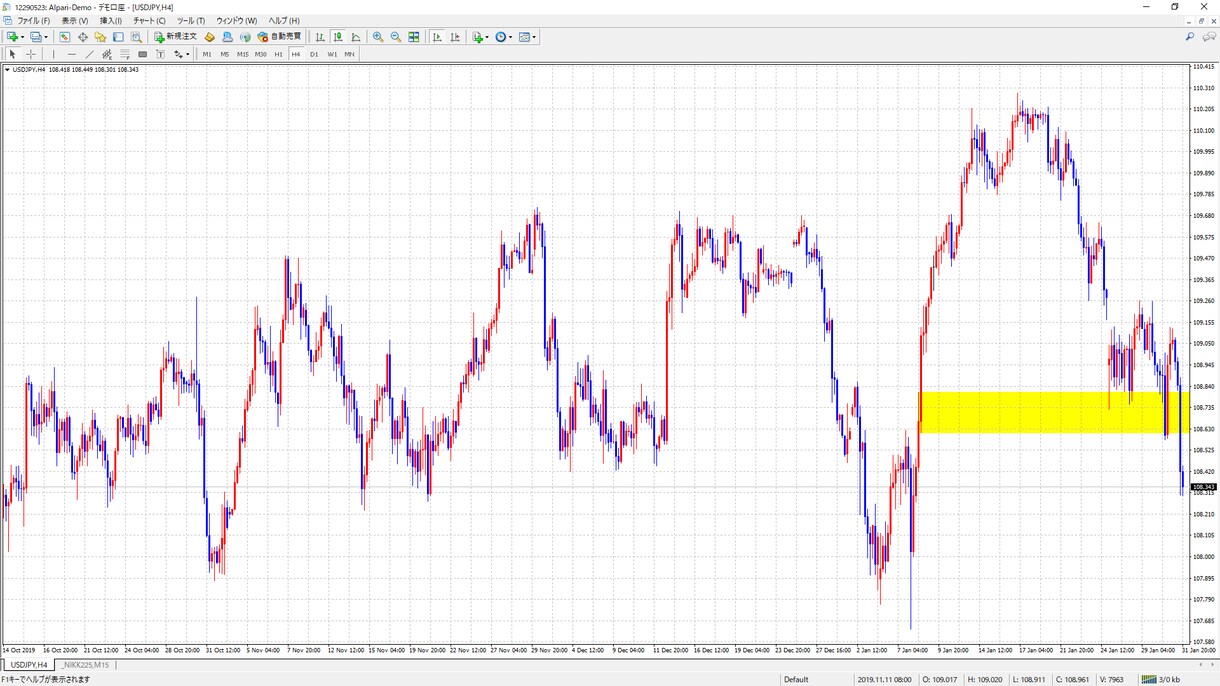Screen dimensions: 1220x686
Task: Show the Market Watch panel
Action: 64,37
